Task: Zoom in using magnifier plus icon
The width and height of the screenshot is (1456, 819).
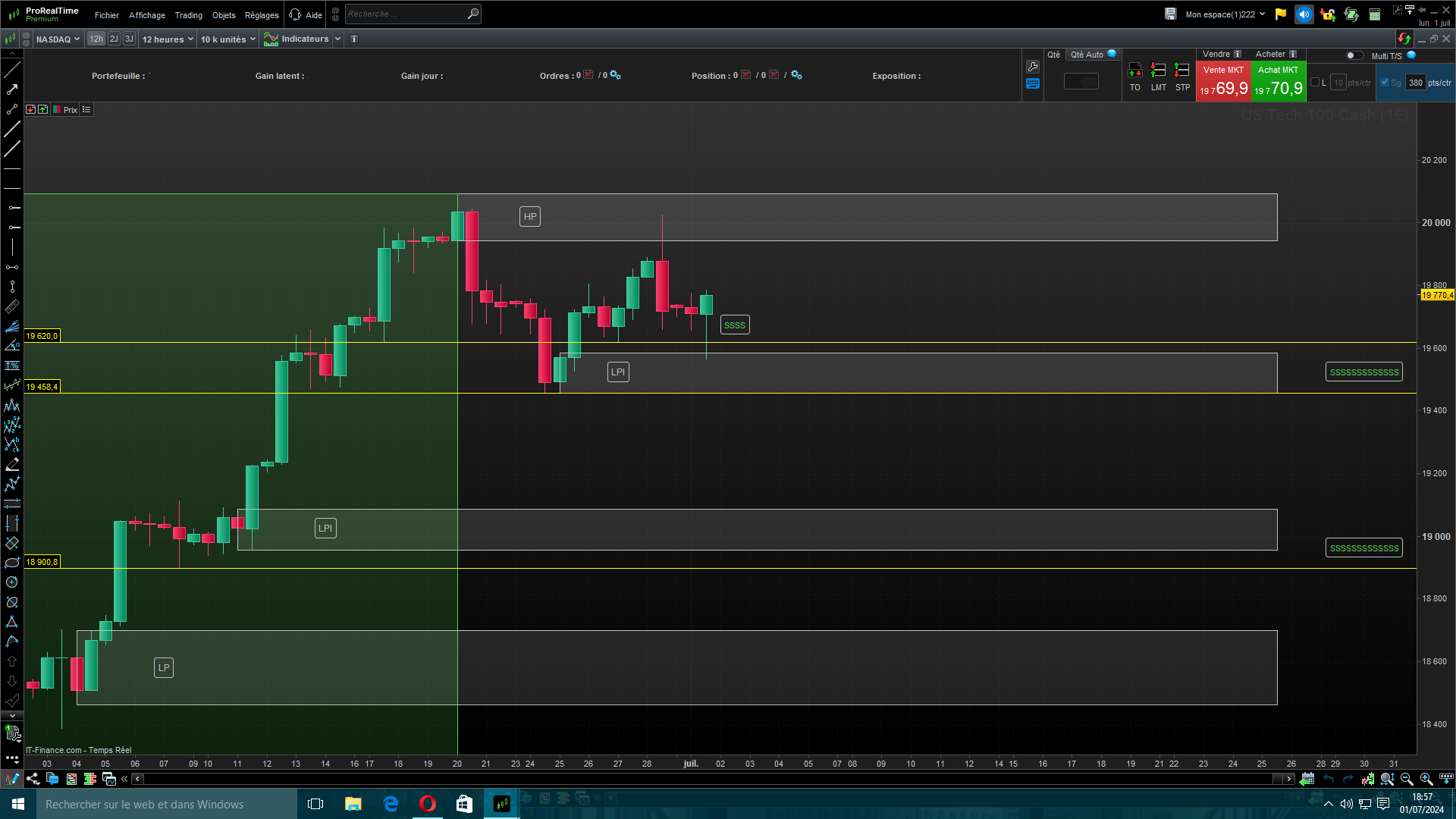Action: [1426, 779]
